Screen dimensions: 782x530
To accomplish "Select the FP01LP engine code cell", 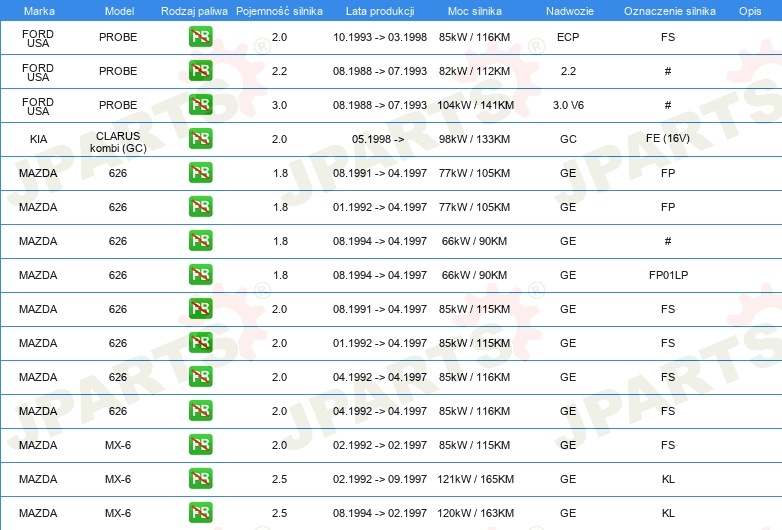I will pyautogui.click(x=668, y=275).
